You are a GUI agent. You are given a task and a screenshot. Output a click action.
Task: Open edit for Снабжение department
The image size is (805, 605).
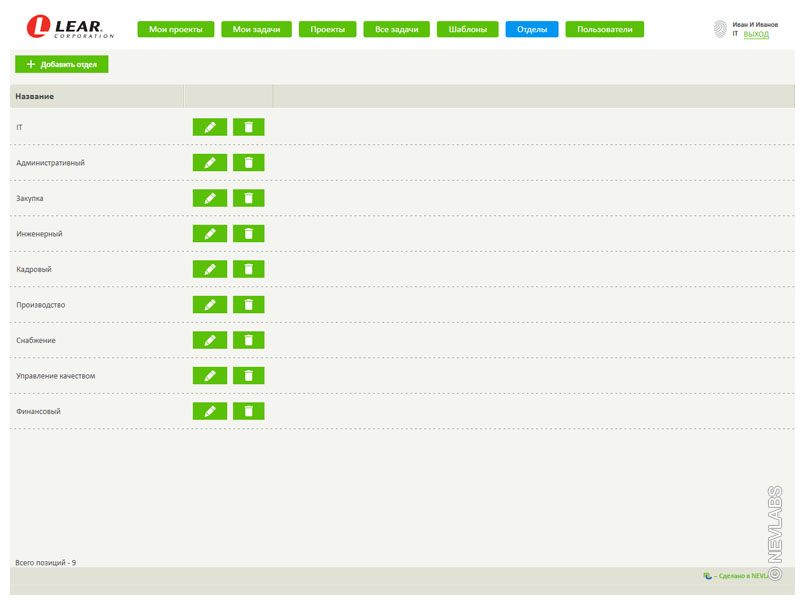tap(209, 340)
